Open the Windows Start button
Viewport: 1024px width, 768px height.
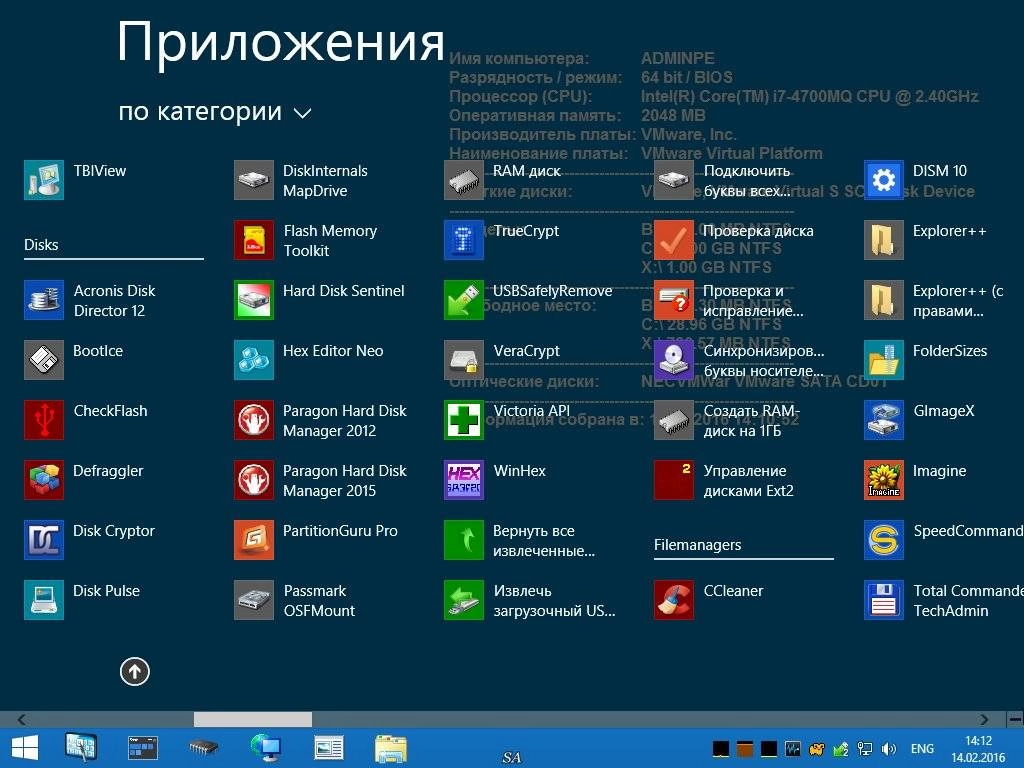click(25, 748)
